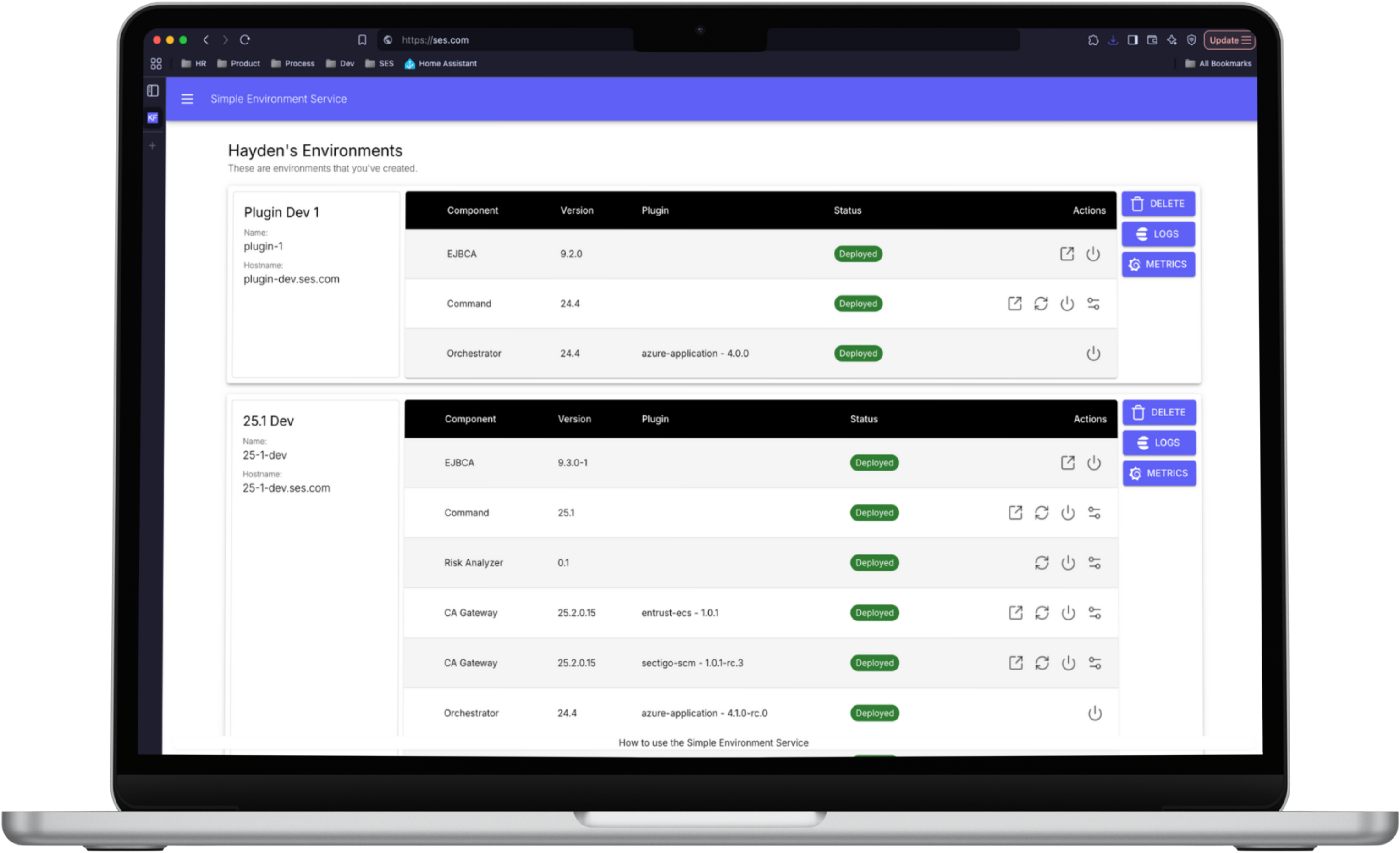
Task: Click Deployed badge for Orchestrator azure-application 4.0.0
Action: tap(858, 354)
